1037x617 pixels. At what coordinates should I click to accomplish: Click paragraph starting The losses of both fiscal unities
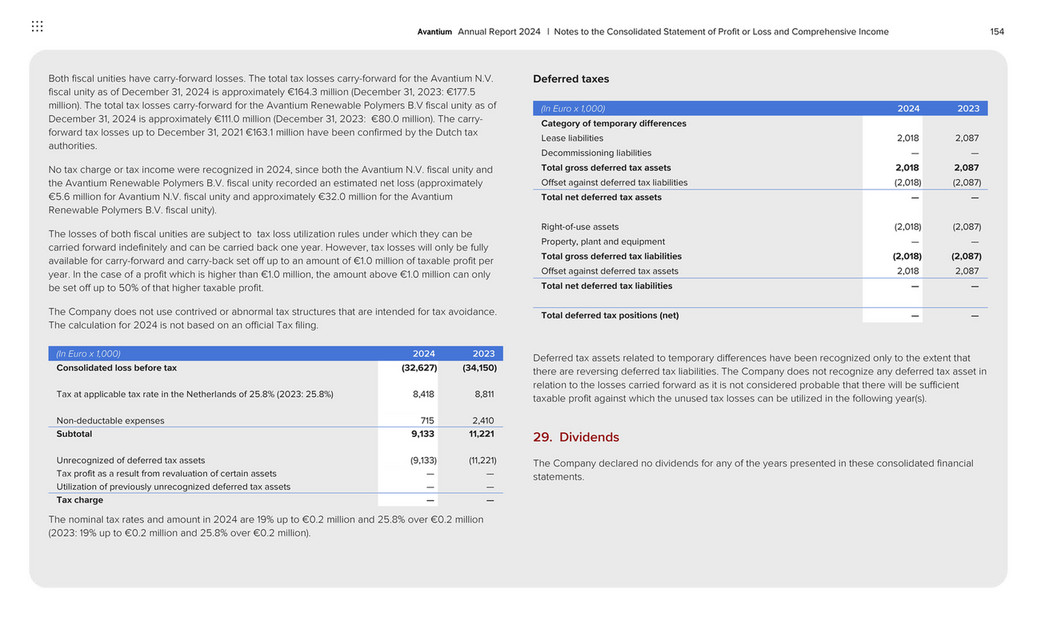(x=271, y=261)
